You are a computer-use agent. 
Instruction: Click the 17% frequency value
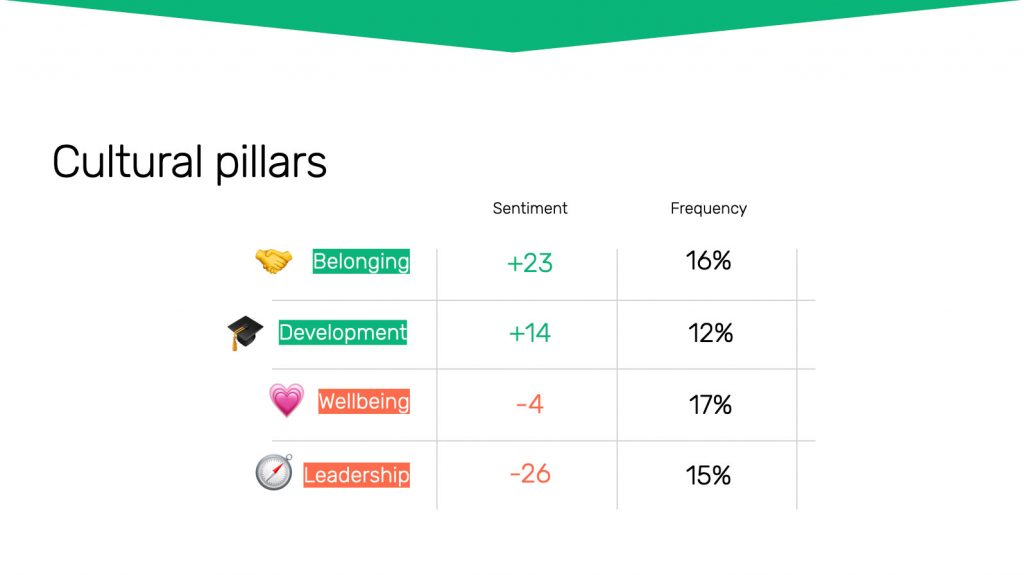[711, 405]
